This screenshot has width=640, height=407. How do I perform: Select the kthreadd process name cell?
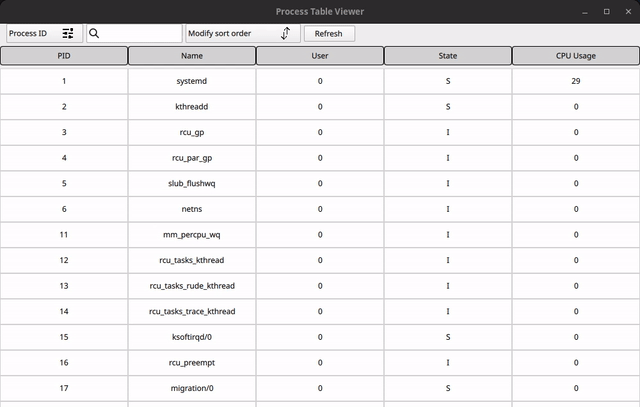click(192, 106)
